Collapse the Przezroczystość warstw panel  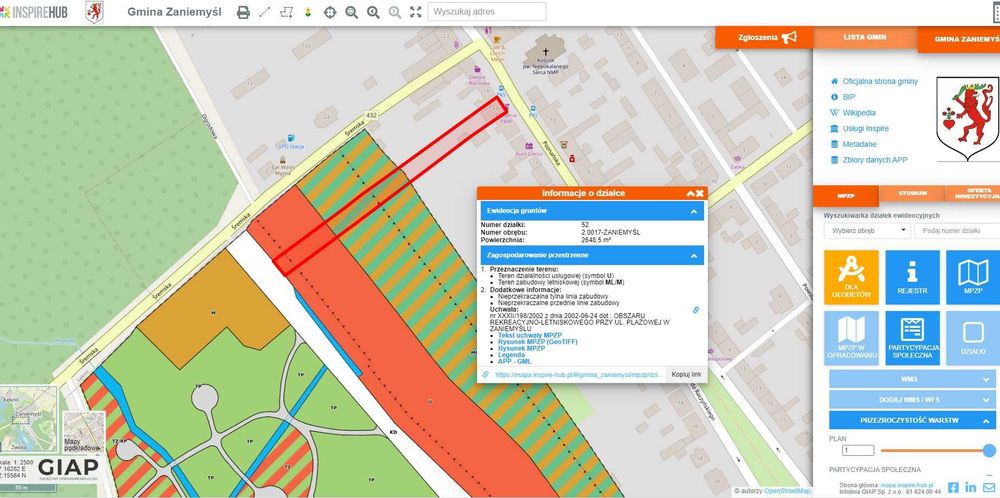912,420
